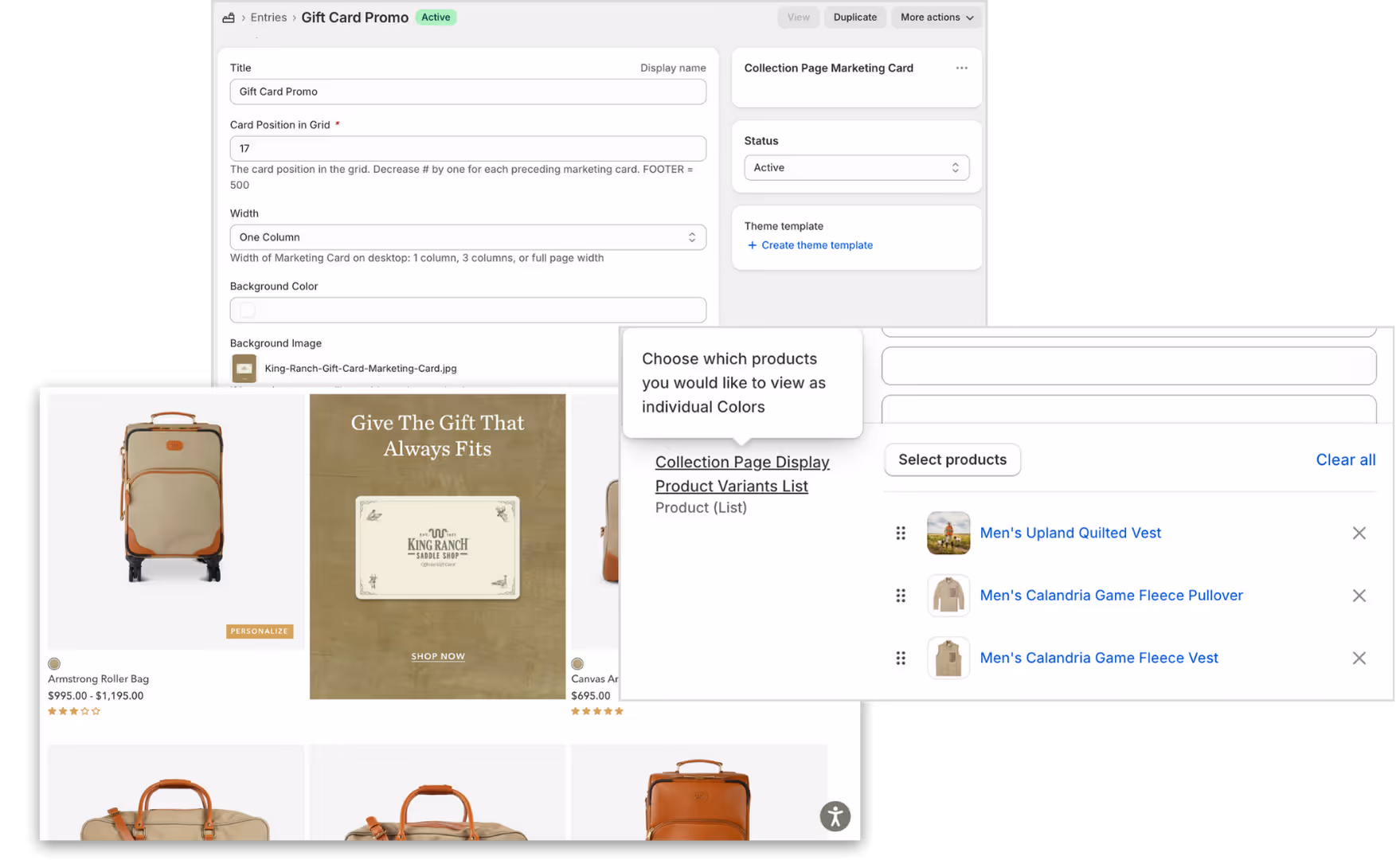The image size is (1396, 868).
Task: Select color swatch under Canvas product
Action: pos(577,663)
